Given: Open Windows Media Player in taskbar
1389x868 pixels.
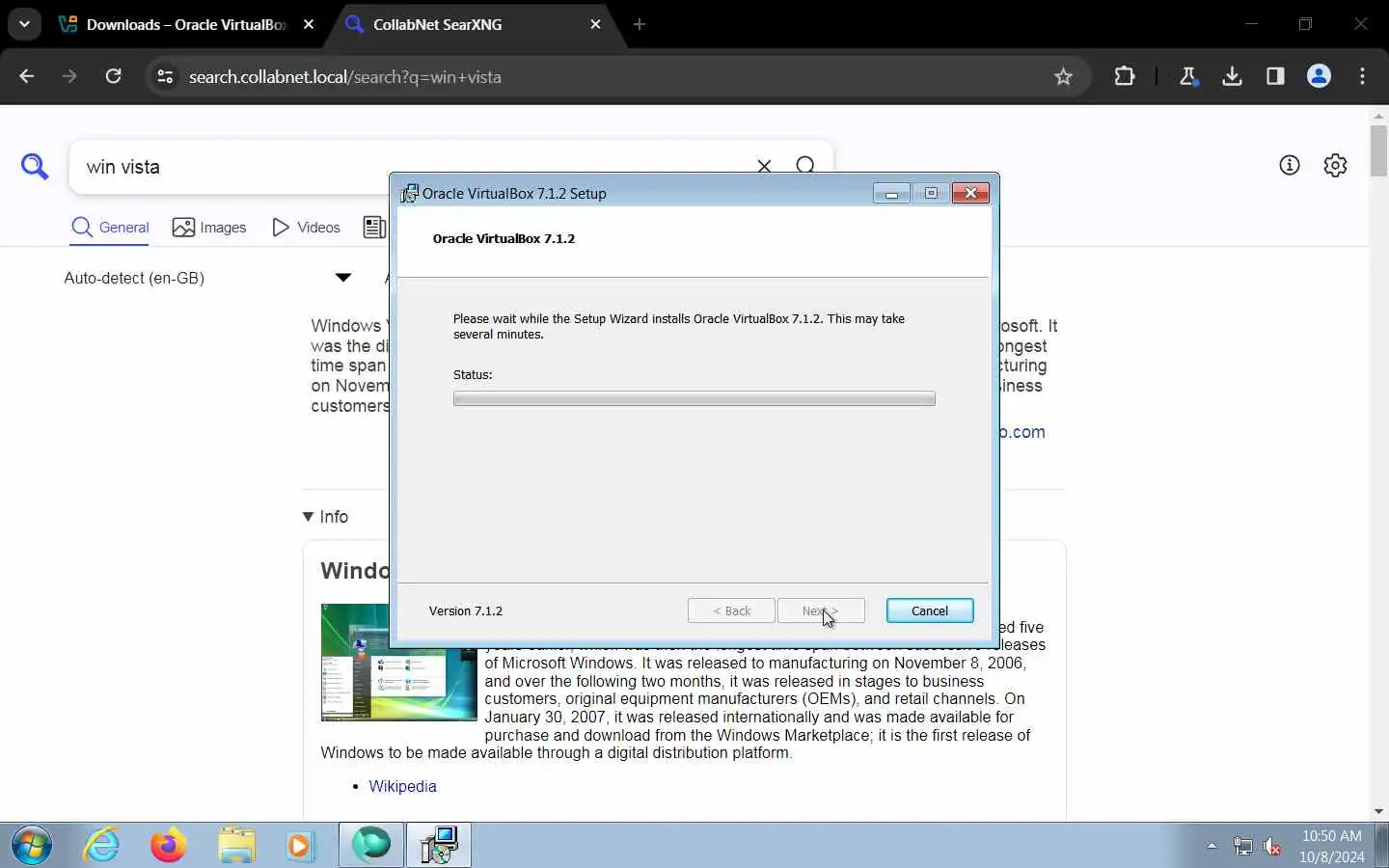Looking at the screenshot, I should click(x=301, y=846).
